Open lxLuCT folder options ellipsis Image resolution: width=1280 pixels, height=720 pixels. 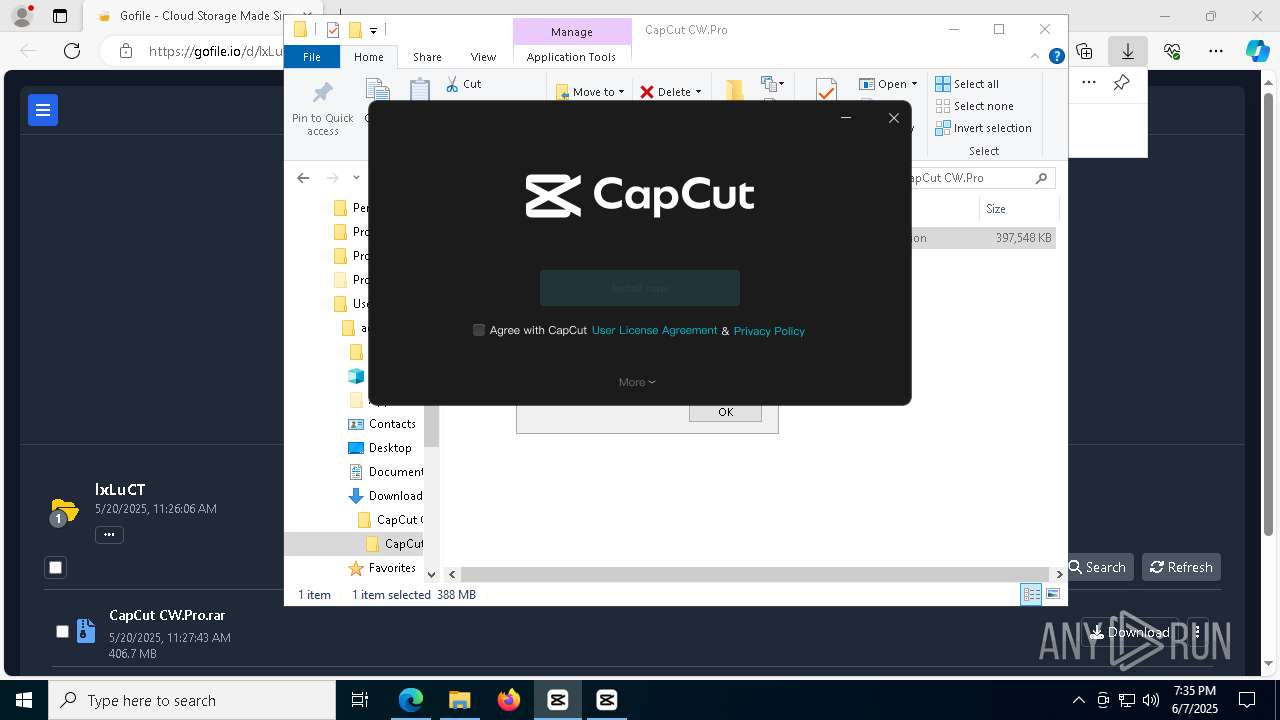click(109, 535)
